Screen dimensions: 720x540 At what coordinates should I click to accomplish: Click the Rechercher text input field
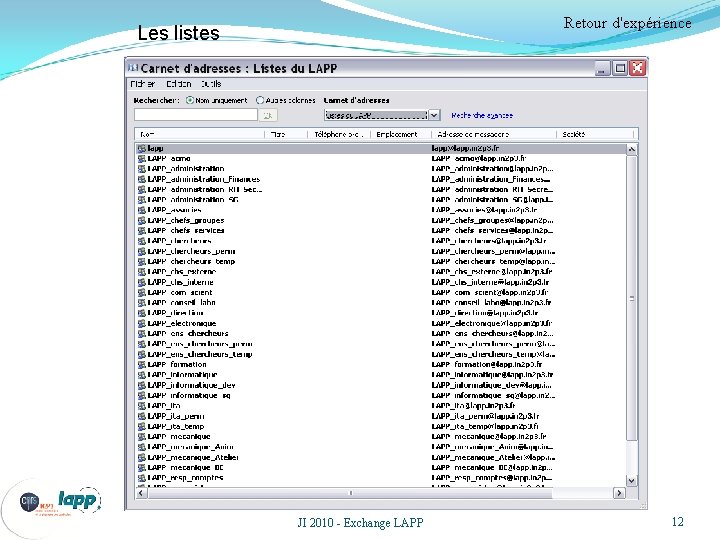tap(196, 115)
